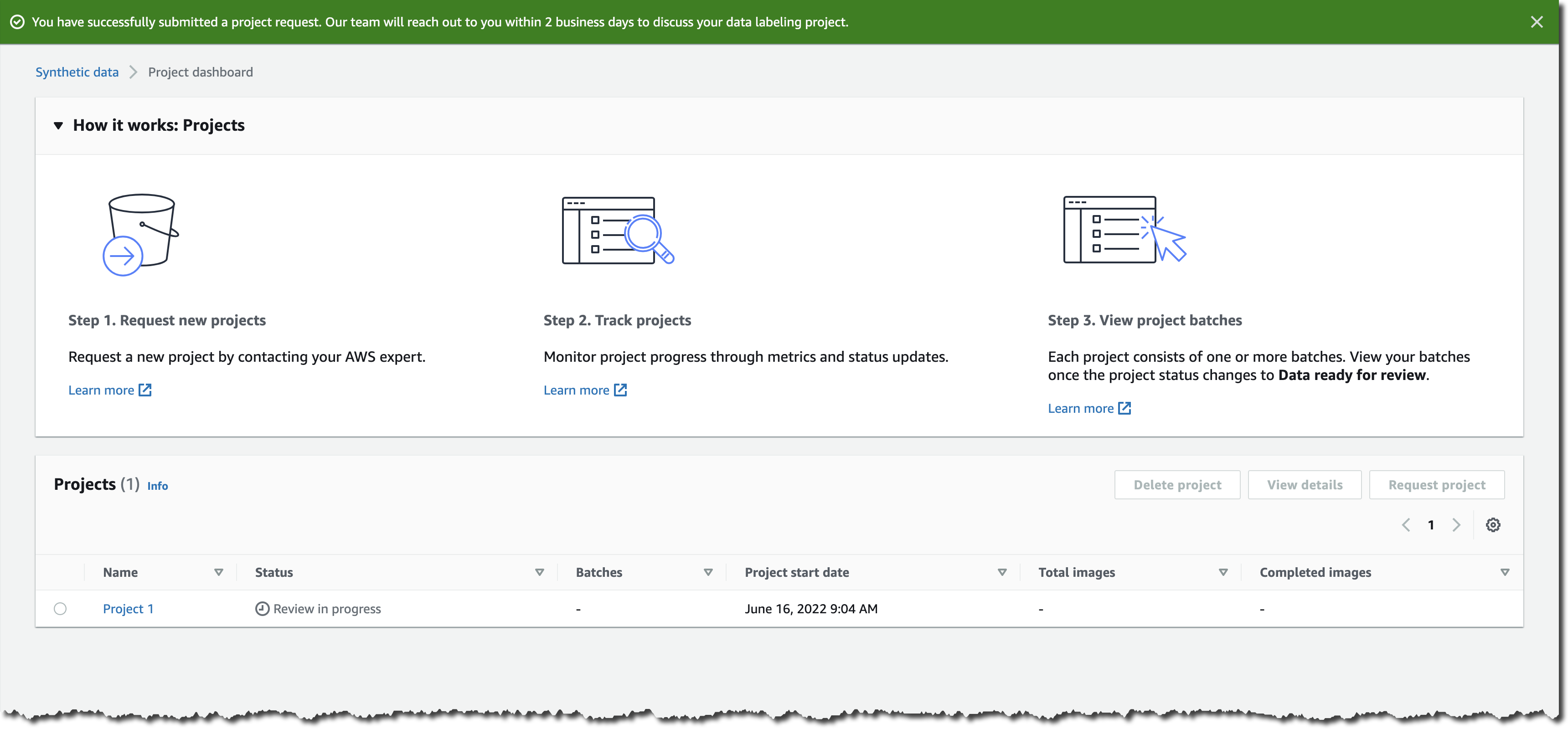Expand the Batches column sort dropdown
1568x729 pixels.
707,572
